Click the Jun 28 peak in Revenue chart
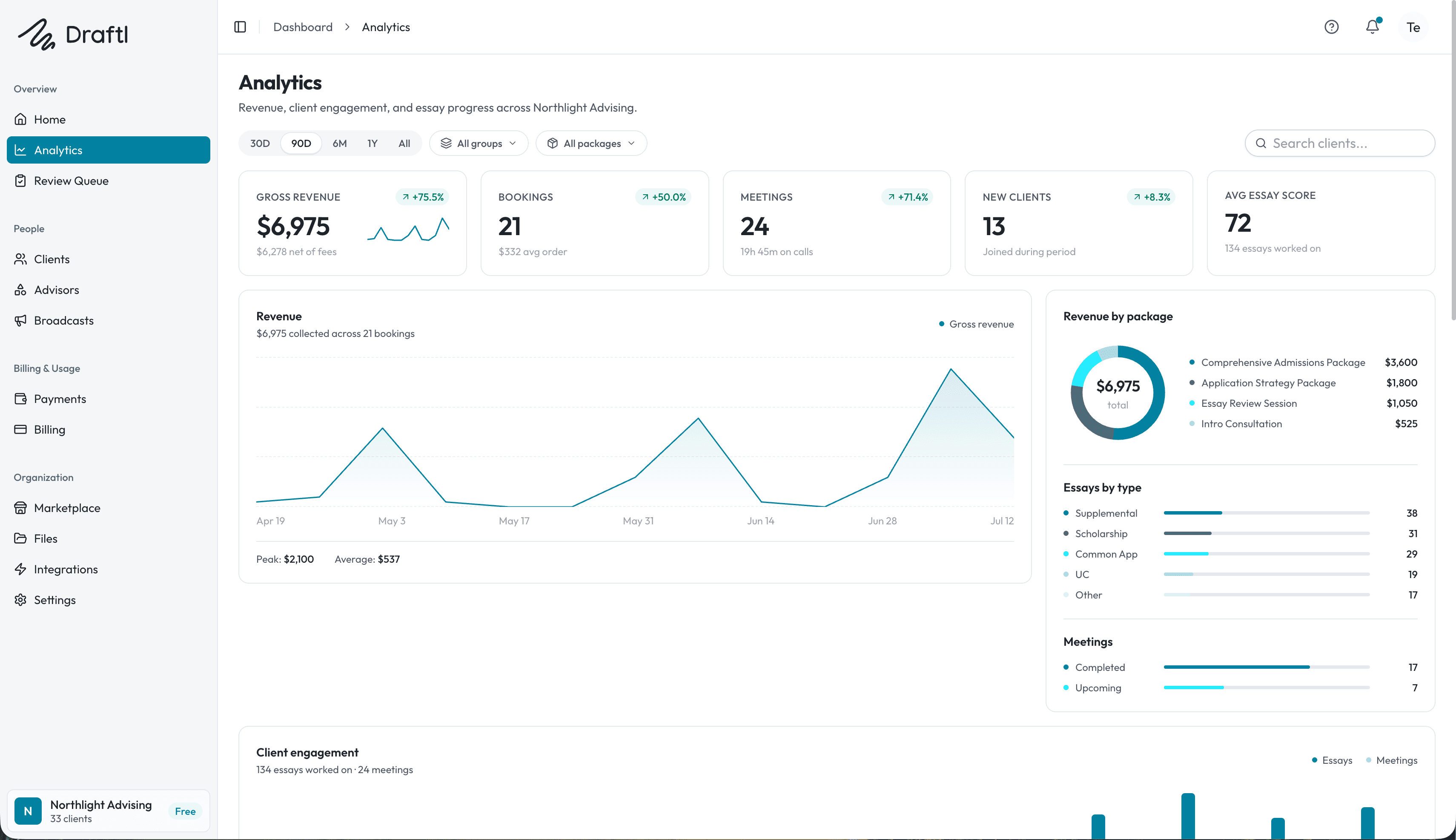Image resolution: width=1456 pixels, height=840 pixels. point(950,369)
